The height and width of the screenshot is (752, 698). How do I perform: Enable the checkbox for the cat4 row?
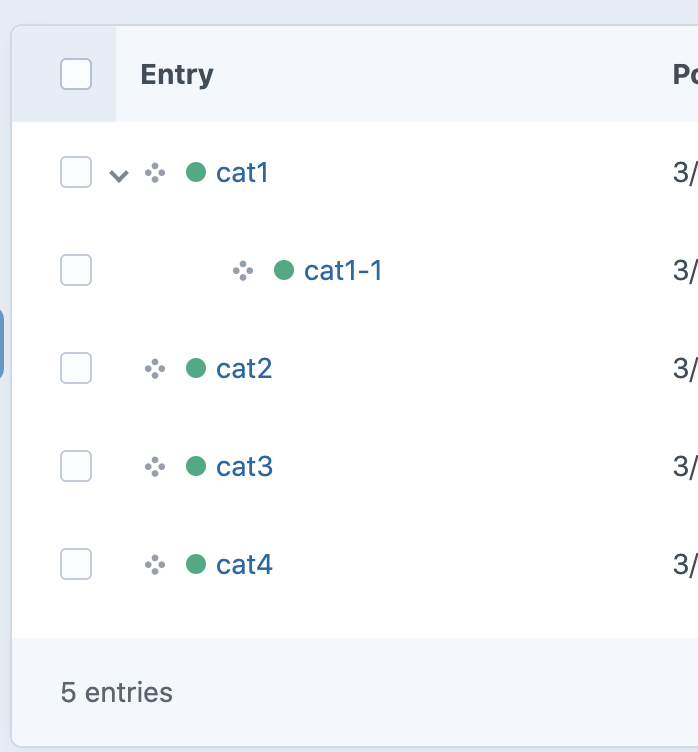pyautogui.click(x=76, y=564)
